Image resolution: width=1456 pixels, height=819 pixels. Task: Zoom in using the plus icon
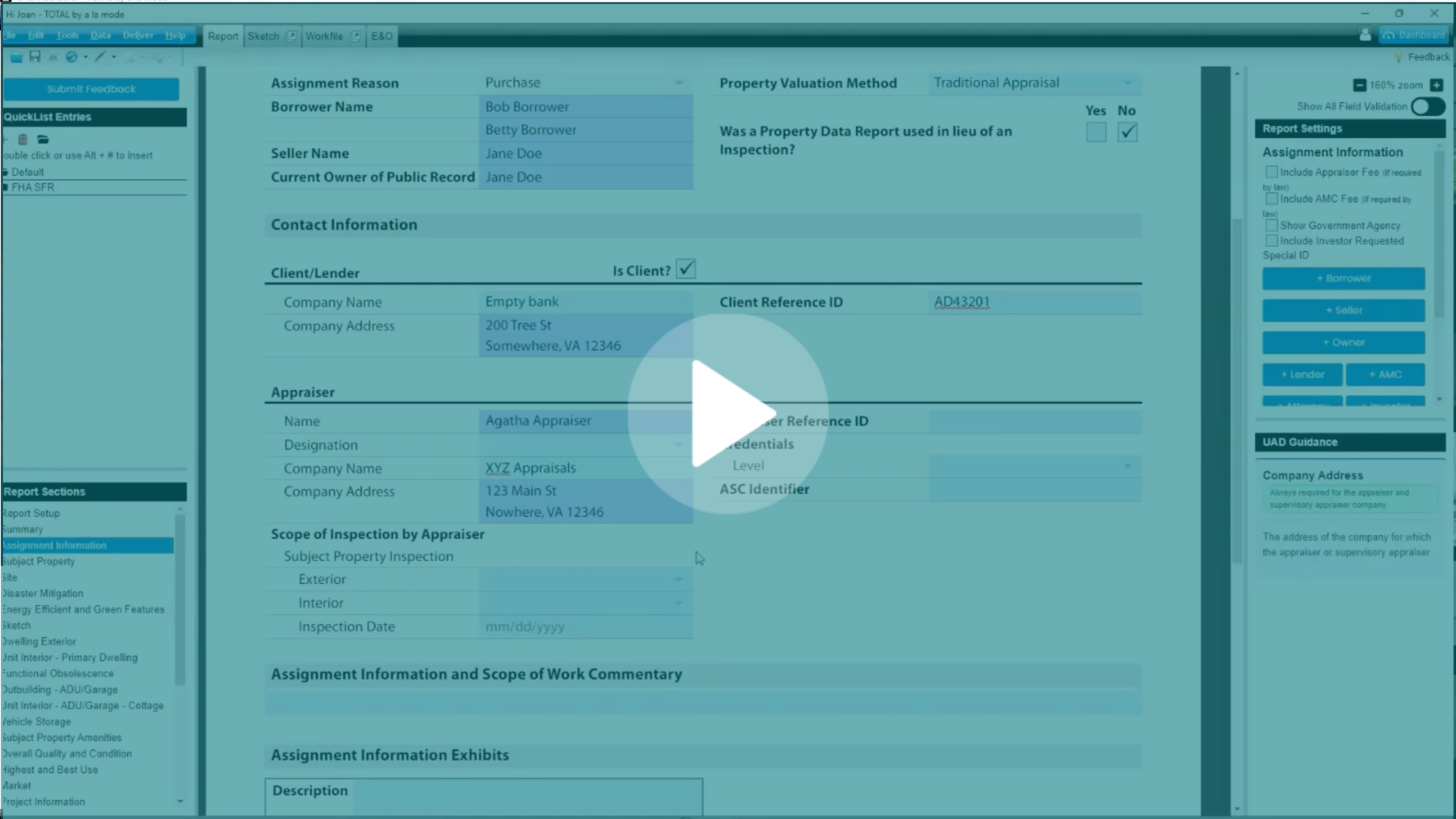[1436, 85]
